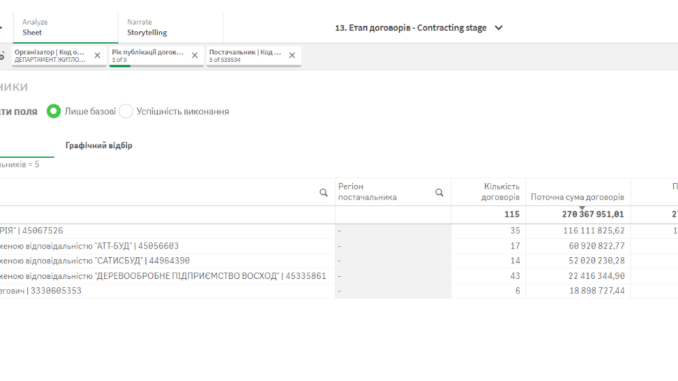Remove the Організатор selection filter
678x381 pixels.
pos(97,55)
